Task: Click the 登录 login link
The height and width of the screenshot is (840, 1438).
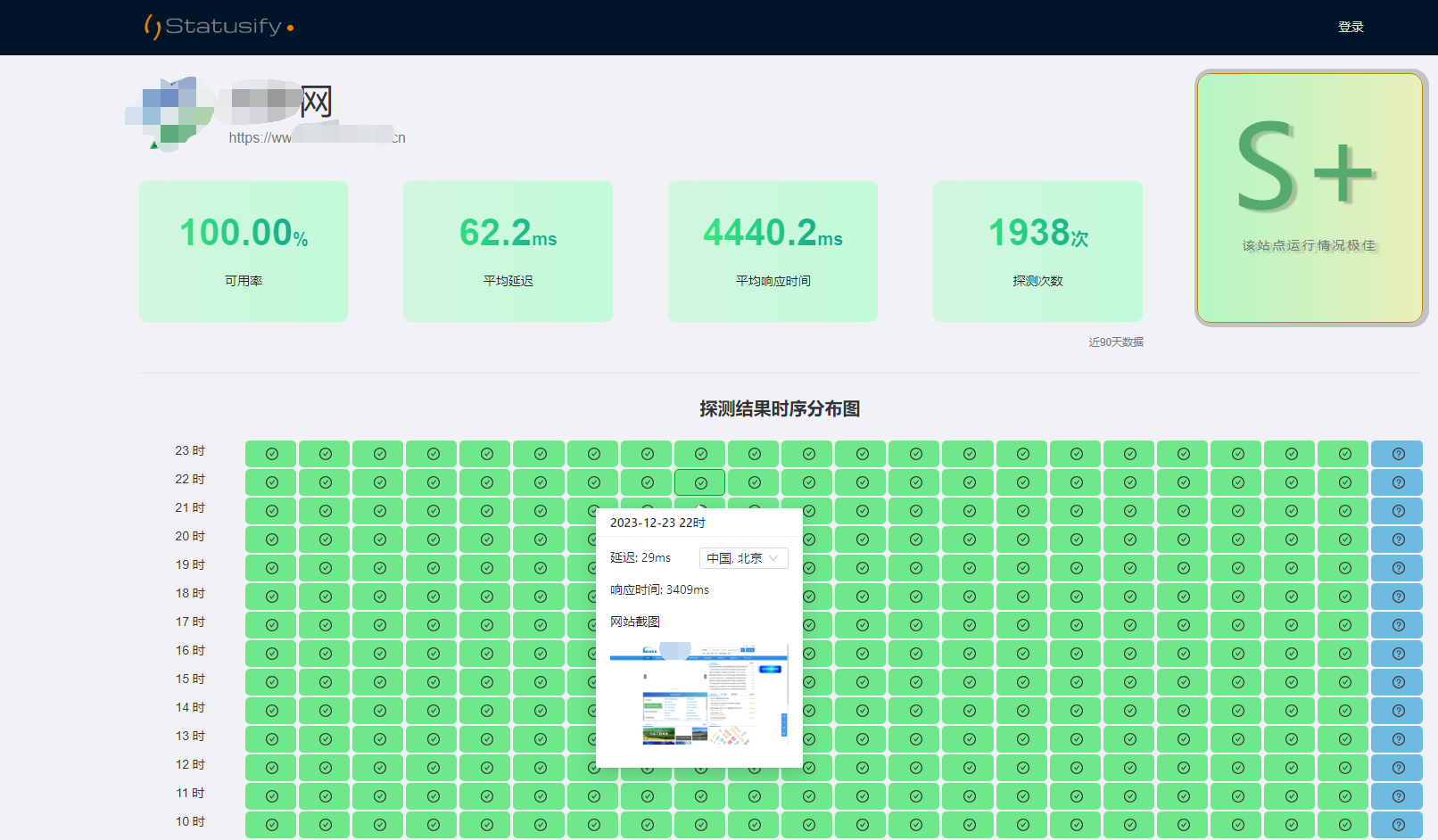Action: 1351,27
